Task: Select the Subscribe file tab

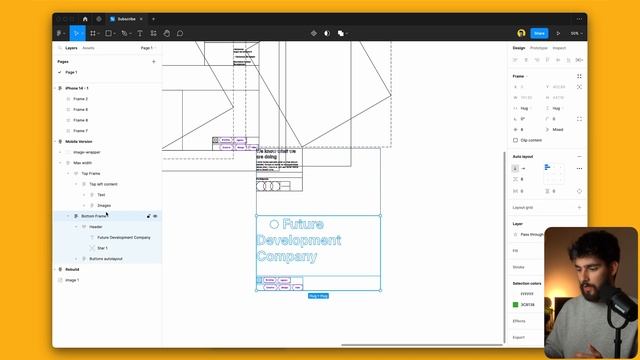Action: 126,19
